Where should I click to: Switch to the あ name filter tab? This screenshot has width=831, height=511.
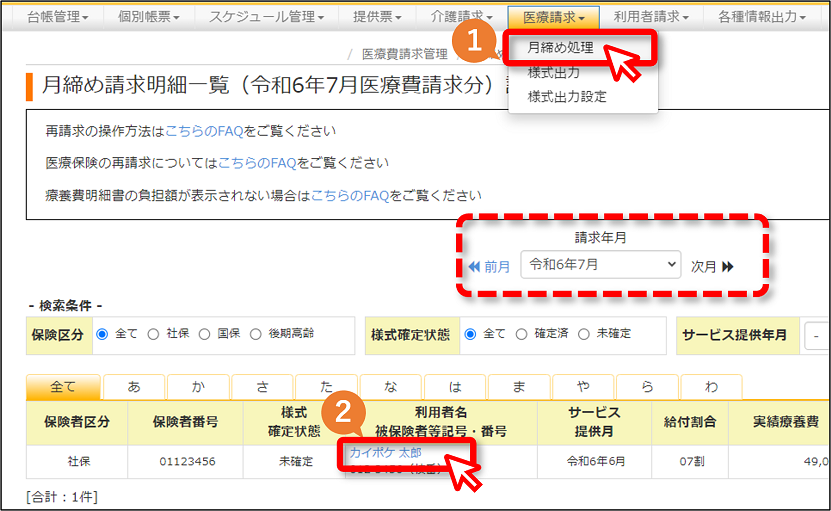click(134, 387)
